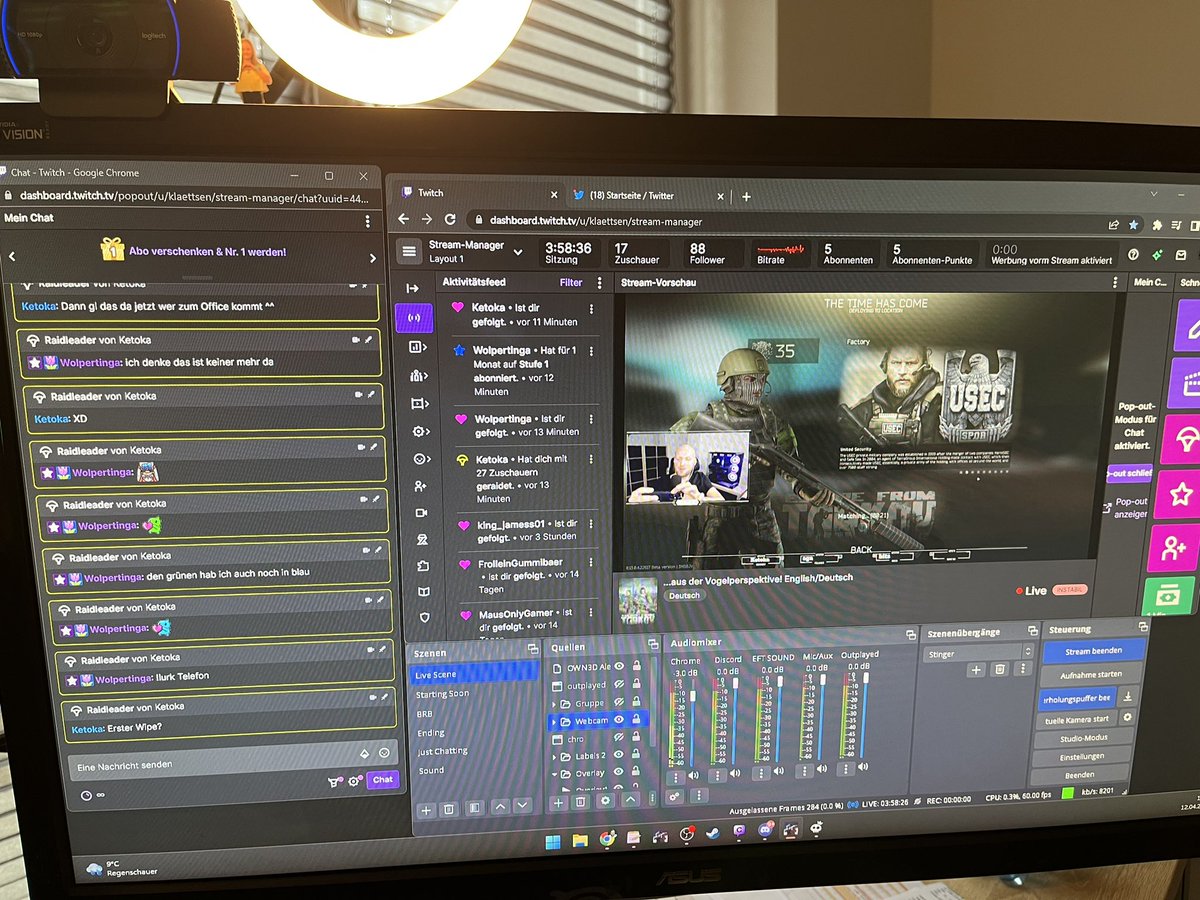
Task: Toggle visibility of the Webcam source
Action: tap(620, 719)
